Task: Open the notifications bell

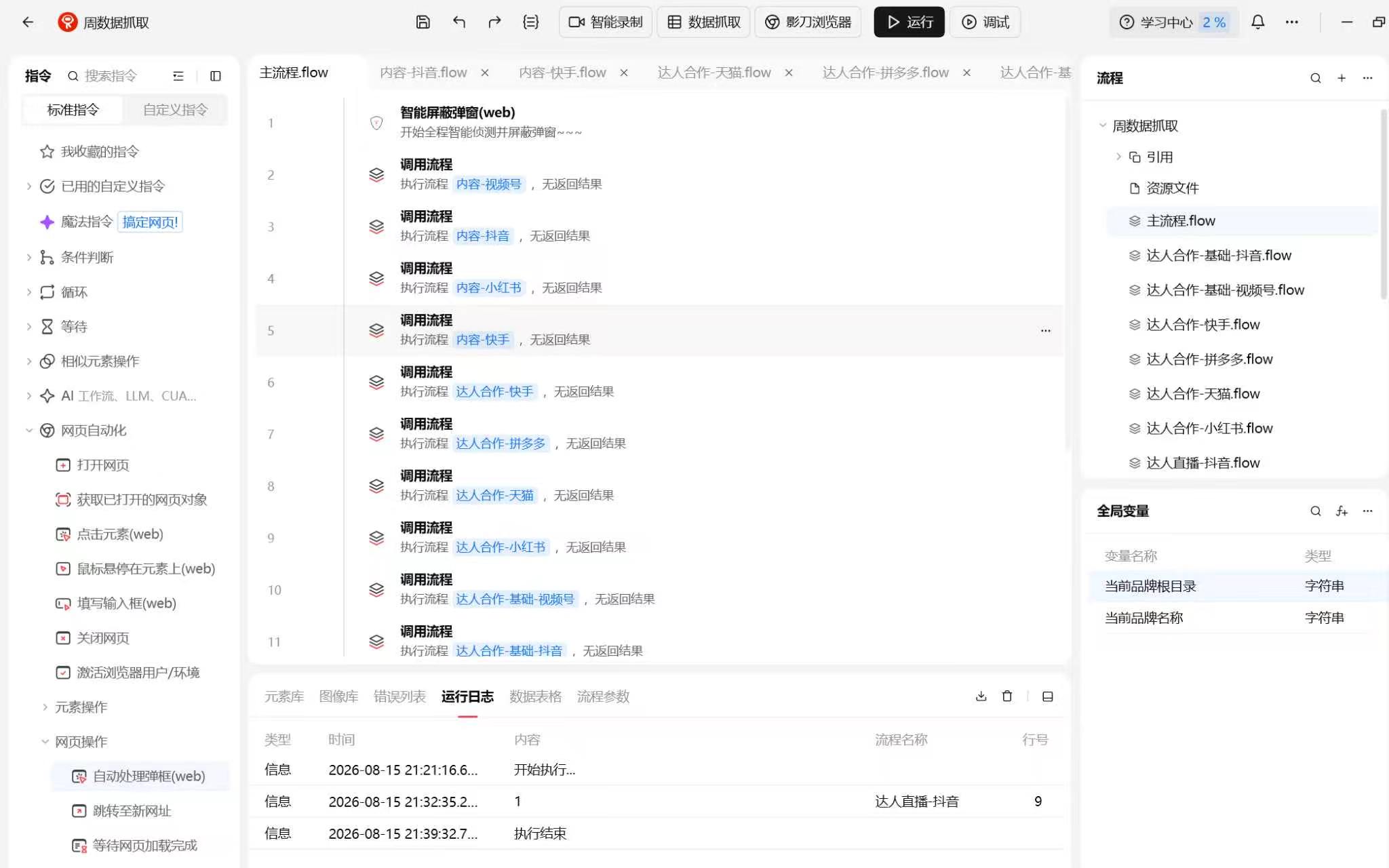Action: (x=1258, y=22)
